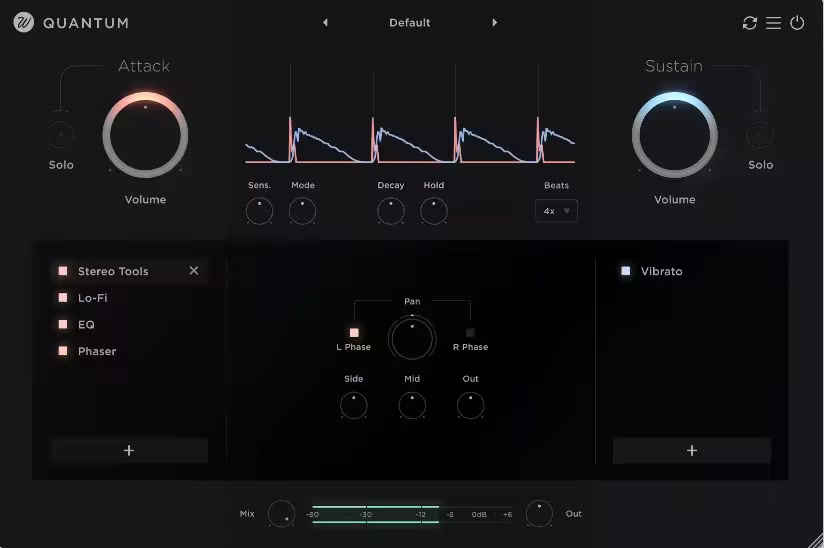Click the Quantum logo icon
Image resolution: width=824 pixels, height=548 pixels.
[x=24, y=23]
